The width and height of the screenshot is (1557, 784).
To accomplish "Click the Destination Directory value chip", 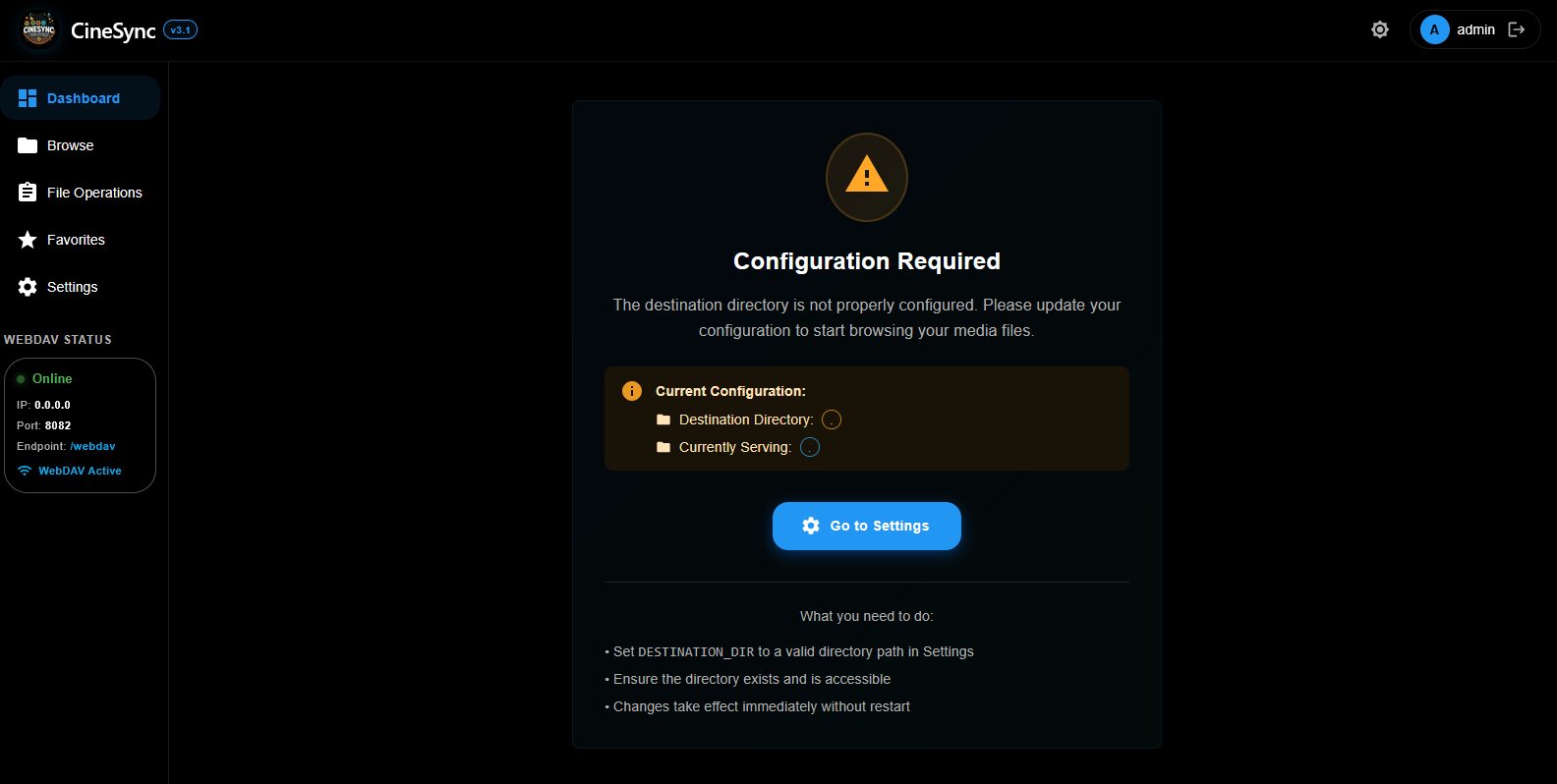I will 832,420.
